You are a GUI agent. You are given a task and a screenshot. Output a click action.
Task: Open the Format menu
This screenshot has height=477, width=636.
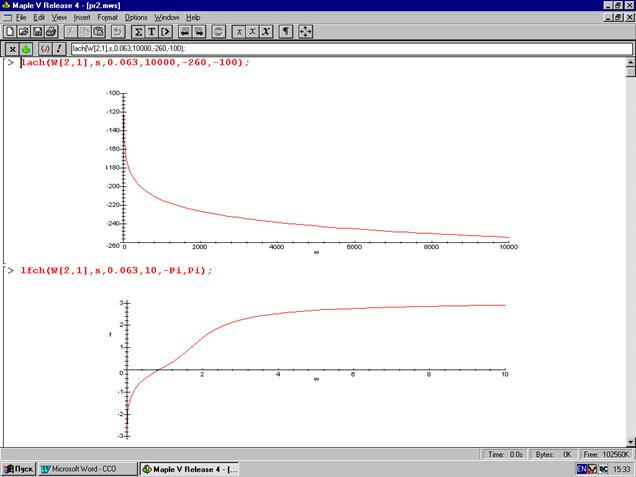pyautogui.click(x=107, y=17)
